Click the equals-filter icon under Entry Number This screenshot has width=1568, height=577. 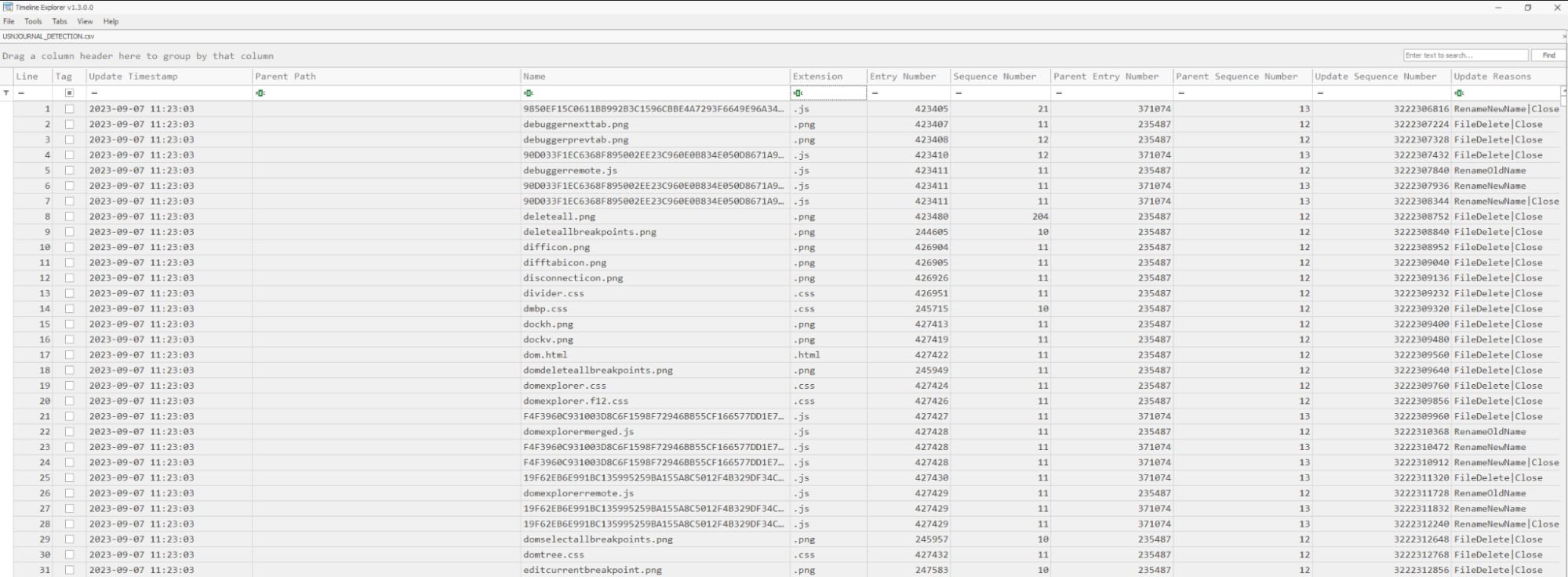pos(875,93)
